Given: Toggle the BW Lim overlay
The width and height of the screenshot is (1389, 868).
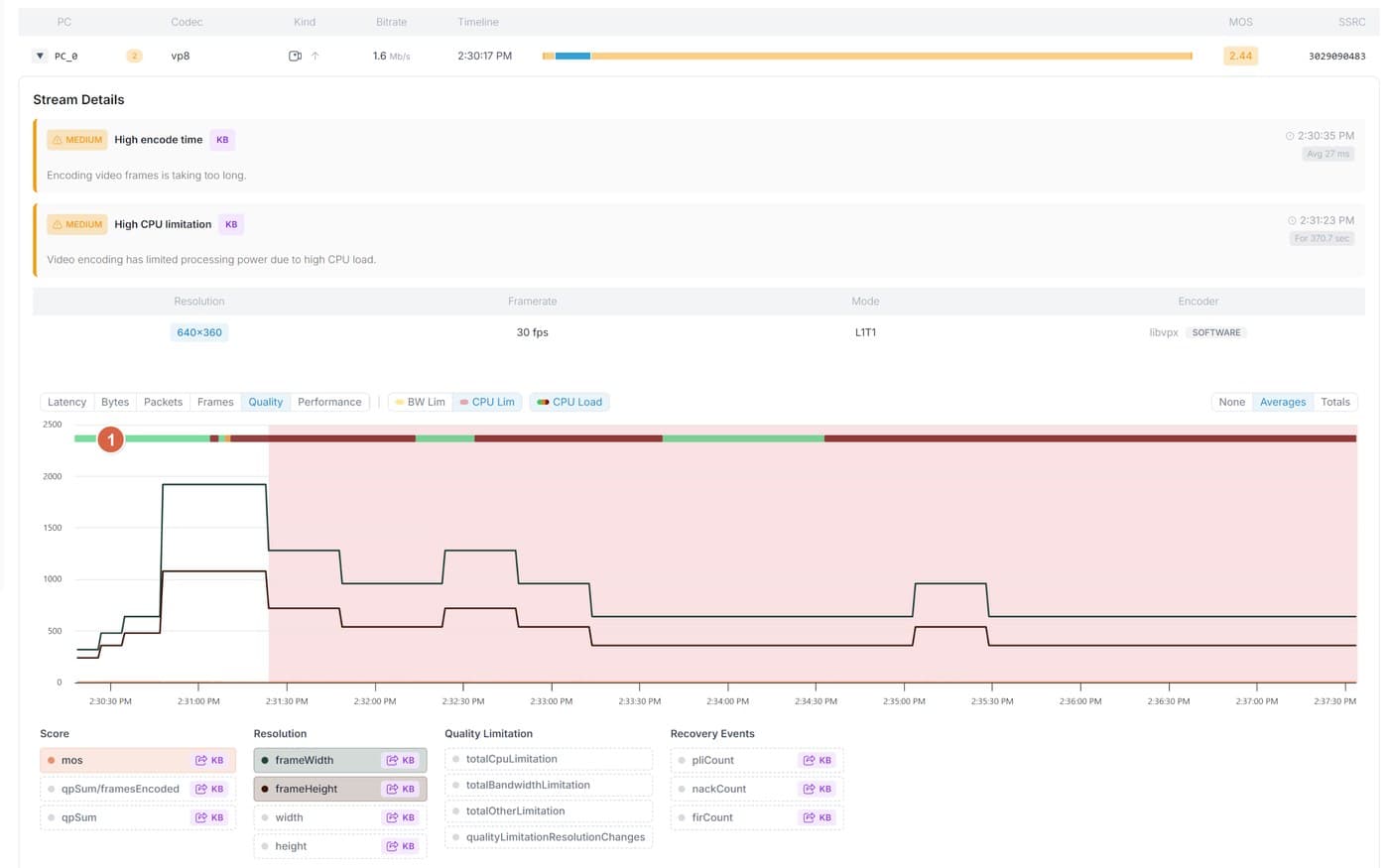Looking at the screenshot, I should (420, 402).
